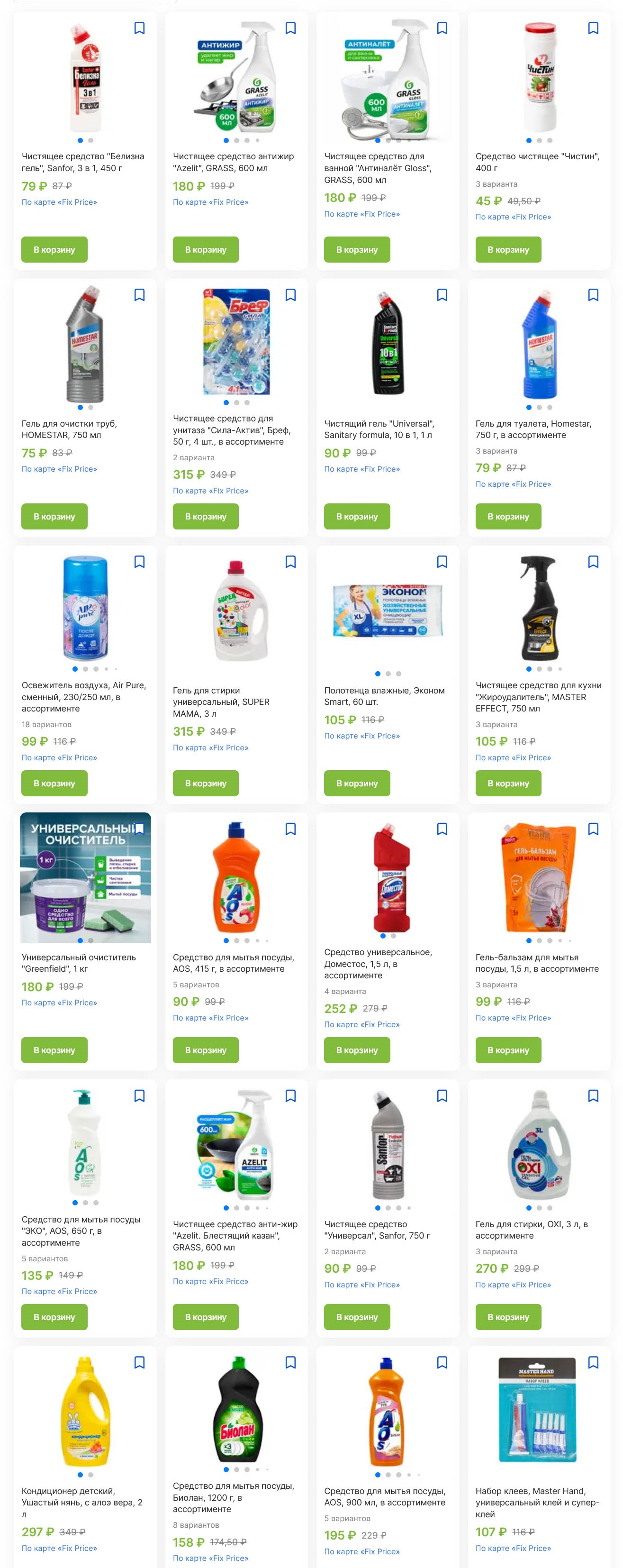623x1568 pixels.
Task: Bookmark the GRASS Azelit антижир product
Action: coord(291,28)
